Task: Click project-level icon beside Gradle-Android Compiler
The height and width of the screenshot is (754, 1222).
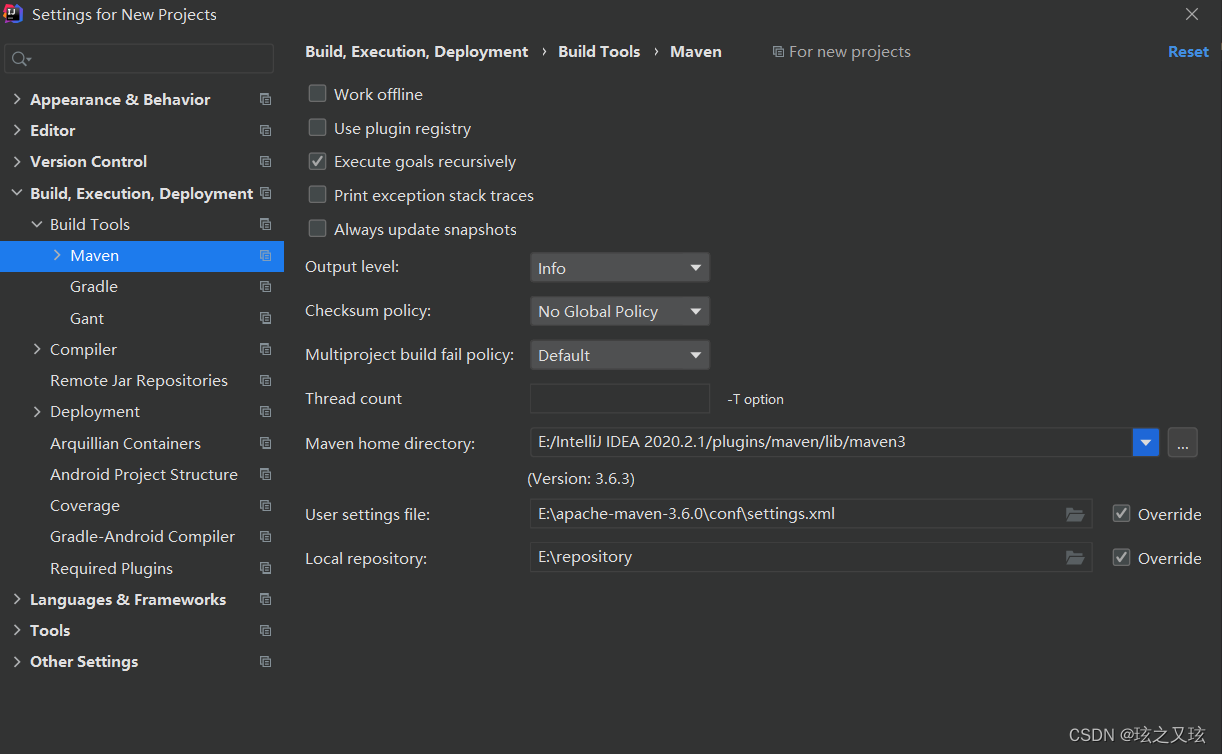Action: click(265, 536)
